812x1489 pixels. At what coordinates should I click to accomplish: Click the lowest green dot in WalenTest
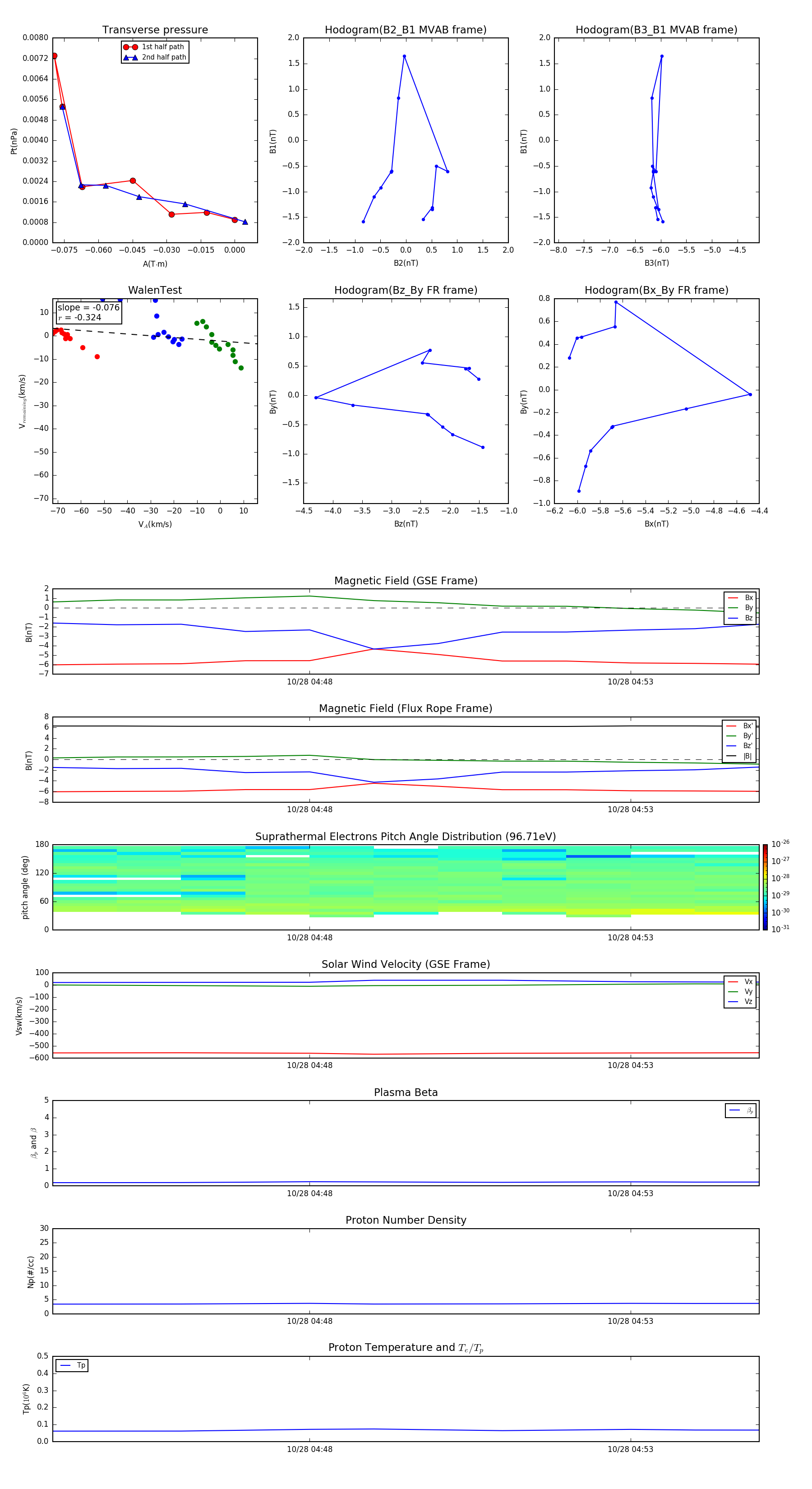click(241, 368)
